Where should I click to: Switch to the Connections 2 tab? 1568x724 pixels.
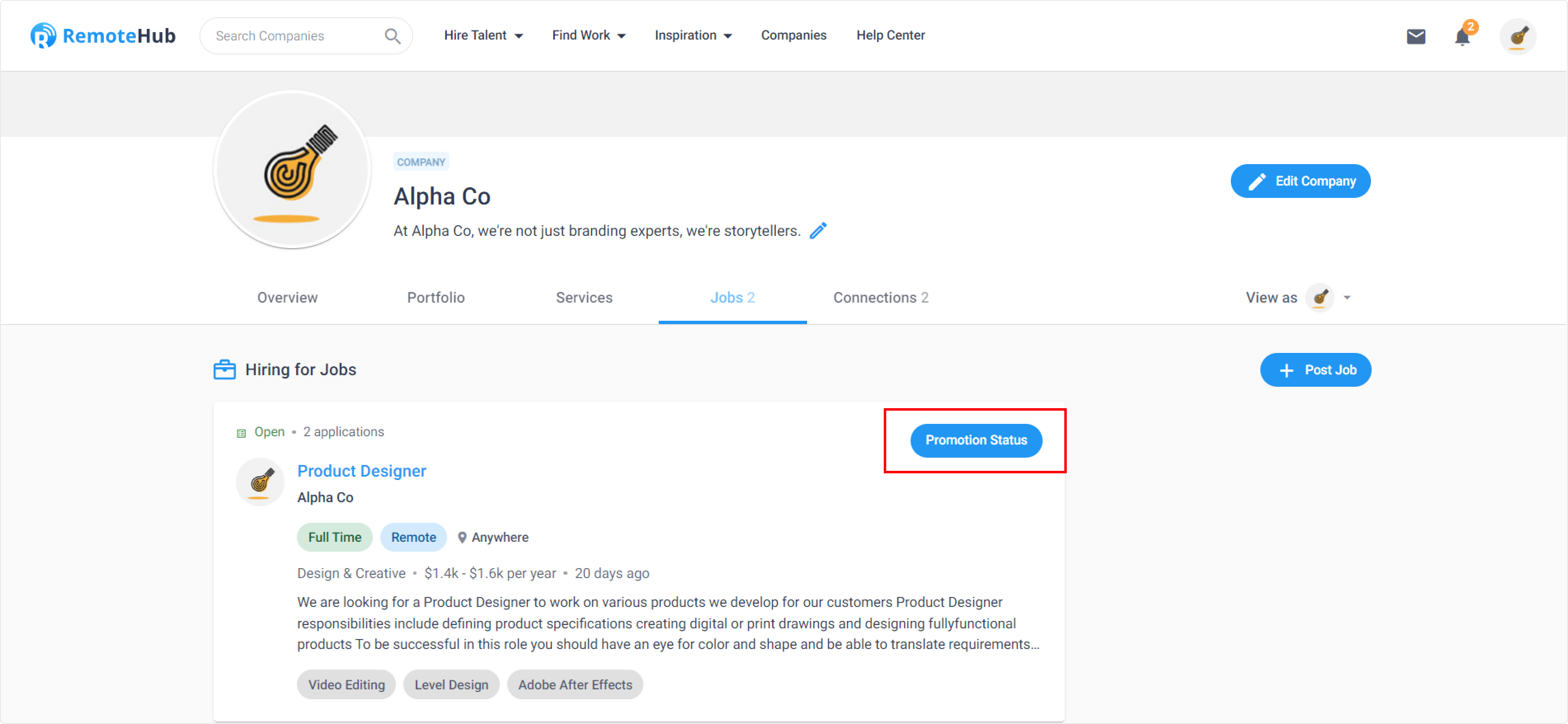pyautogui.click(x=881, y=298)
